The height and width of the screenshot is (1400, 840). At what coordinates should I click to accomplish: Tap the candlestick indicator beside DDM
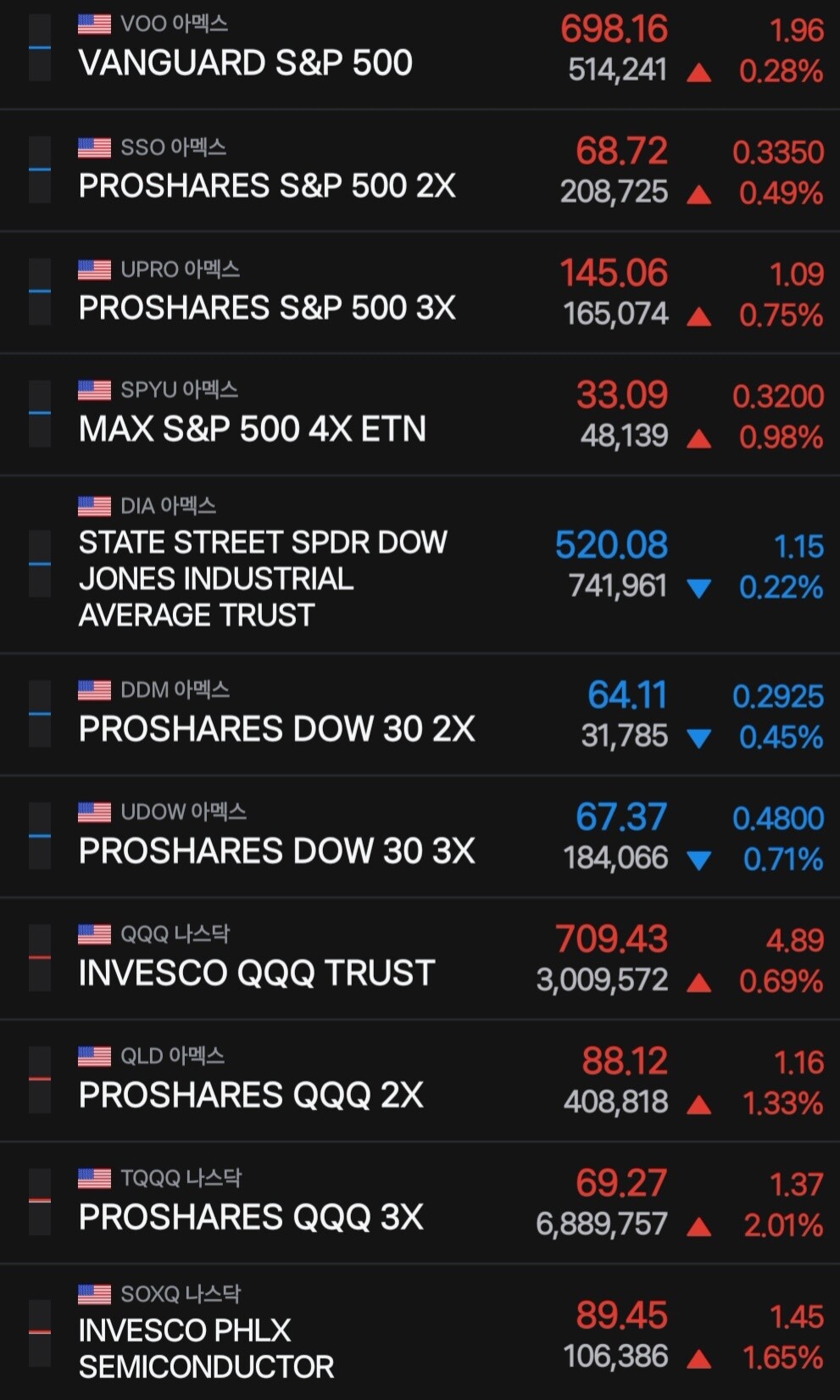pyautogui.click(x=39, y=714)
